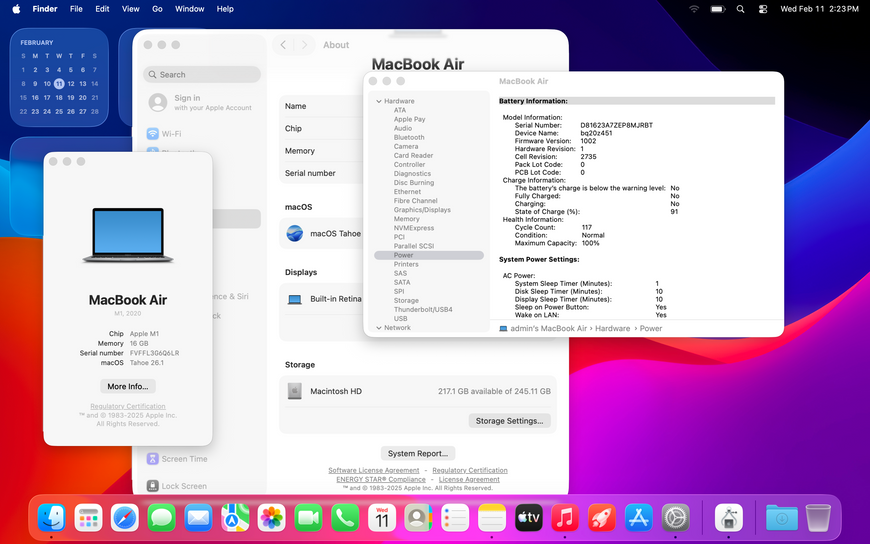Screen dimensions: 870x544
Task: Select Apple Pay in the Hardware list
Action: [409, 119]
